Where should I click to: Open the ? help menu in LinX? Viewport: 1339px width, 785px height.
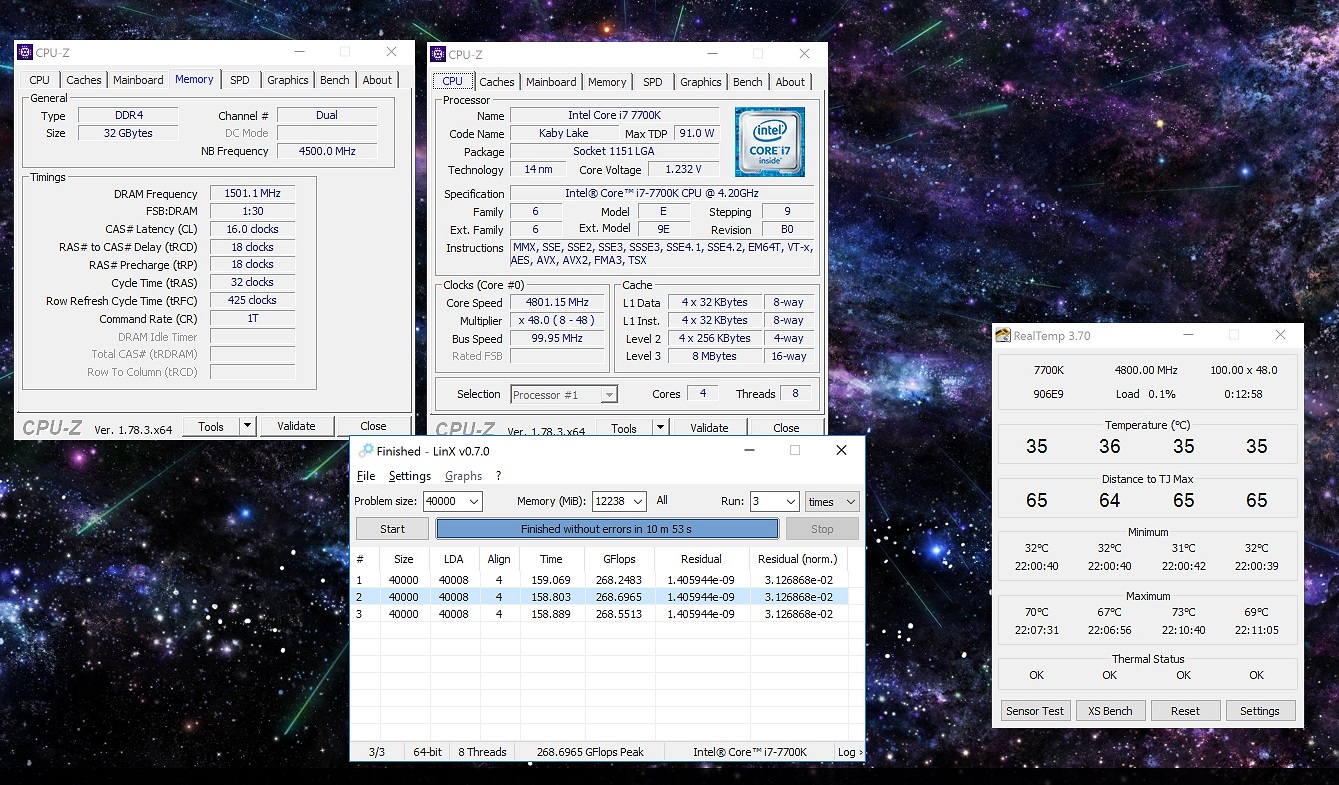[x=499, y=476]
